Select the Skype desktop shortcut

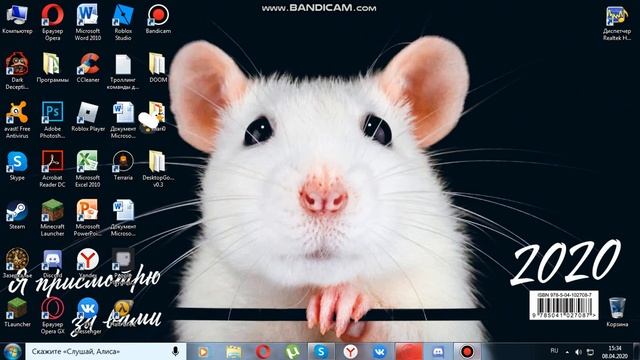pyautogui.click(x=17, y=166)
